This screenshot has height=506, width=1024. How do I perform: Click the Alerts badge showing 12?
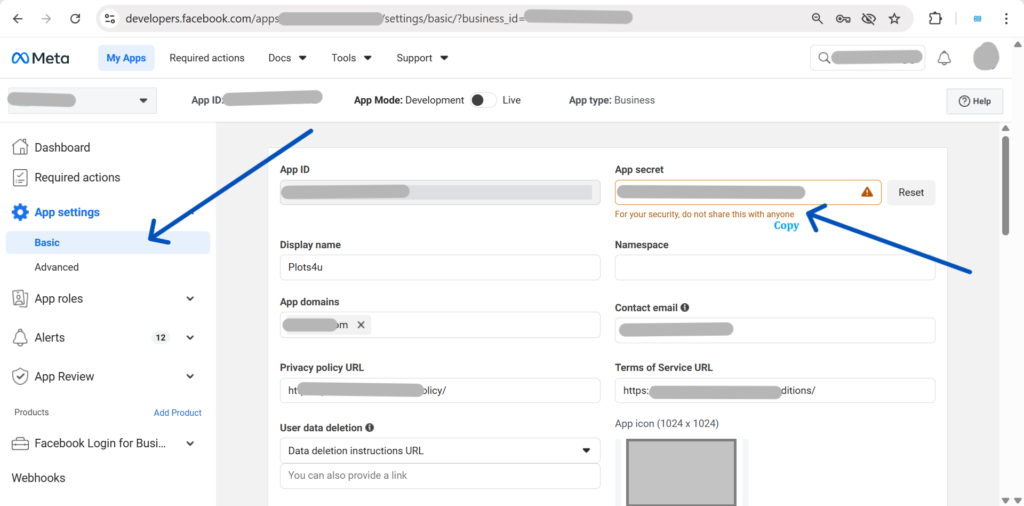[x=161, y=338]
